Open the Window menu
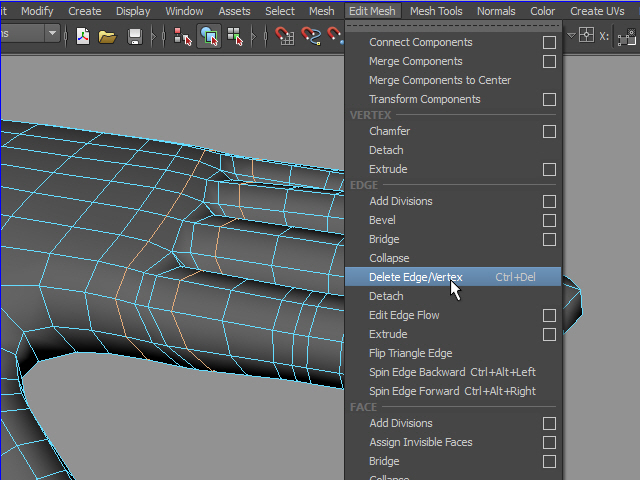The image size is (640, 480). tap(184, 11)
